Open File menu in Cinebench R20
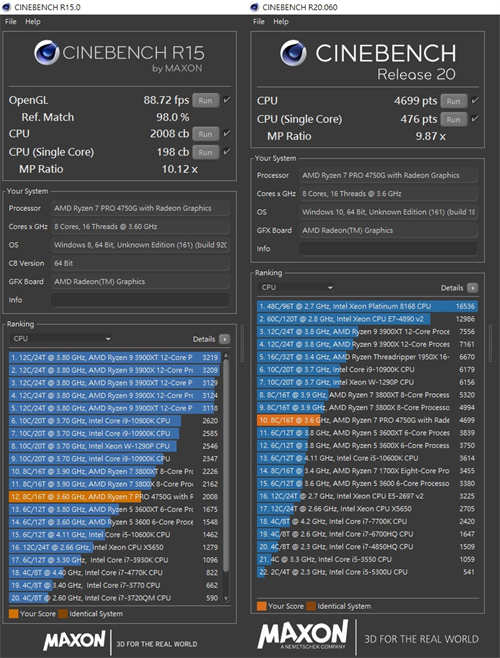Viewport: 500px width, 658px height. 259,21
